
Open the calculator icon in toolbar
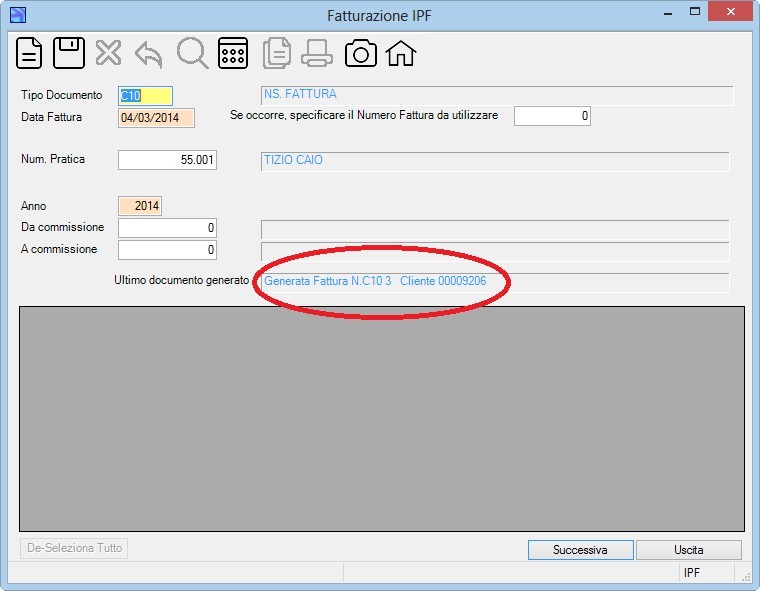click(x=233, y=53)
